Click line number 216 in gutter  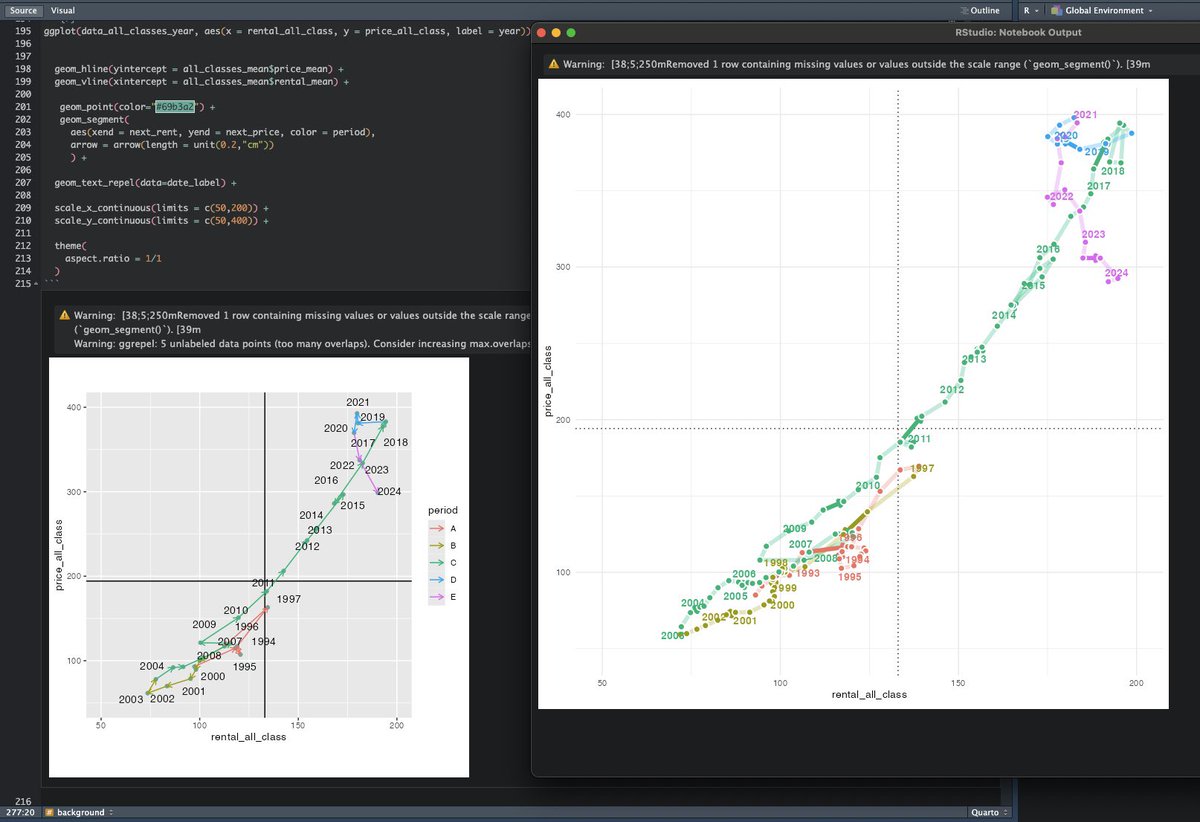[21, 801]
